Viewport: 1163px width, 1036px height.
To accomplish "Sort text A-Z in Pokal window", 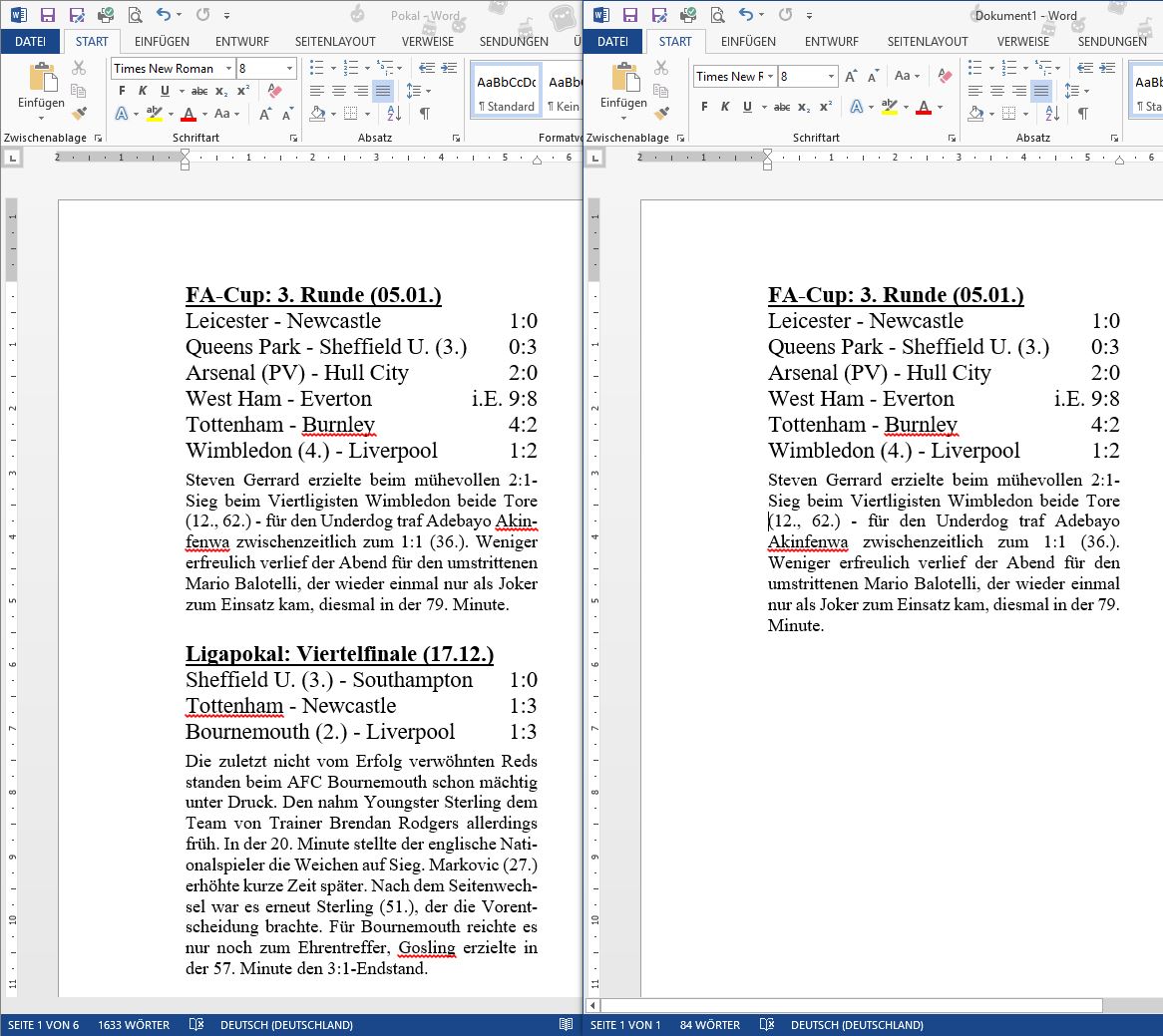I will click(x=394, y=114).
